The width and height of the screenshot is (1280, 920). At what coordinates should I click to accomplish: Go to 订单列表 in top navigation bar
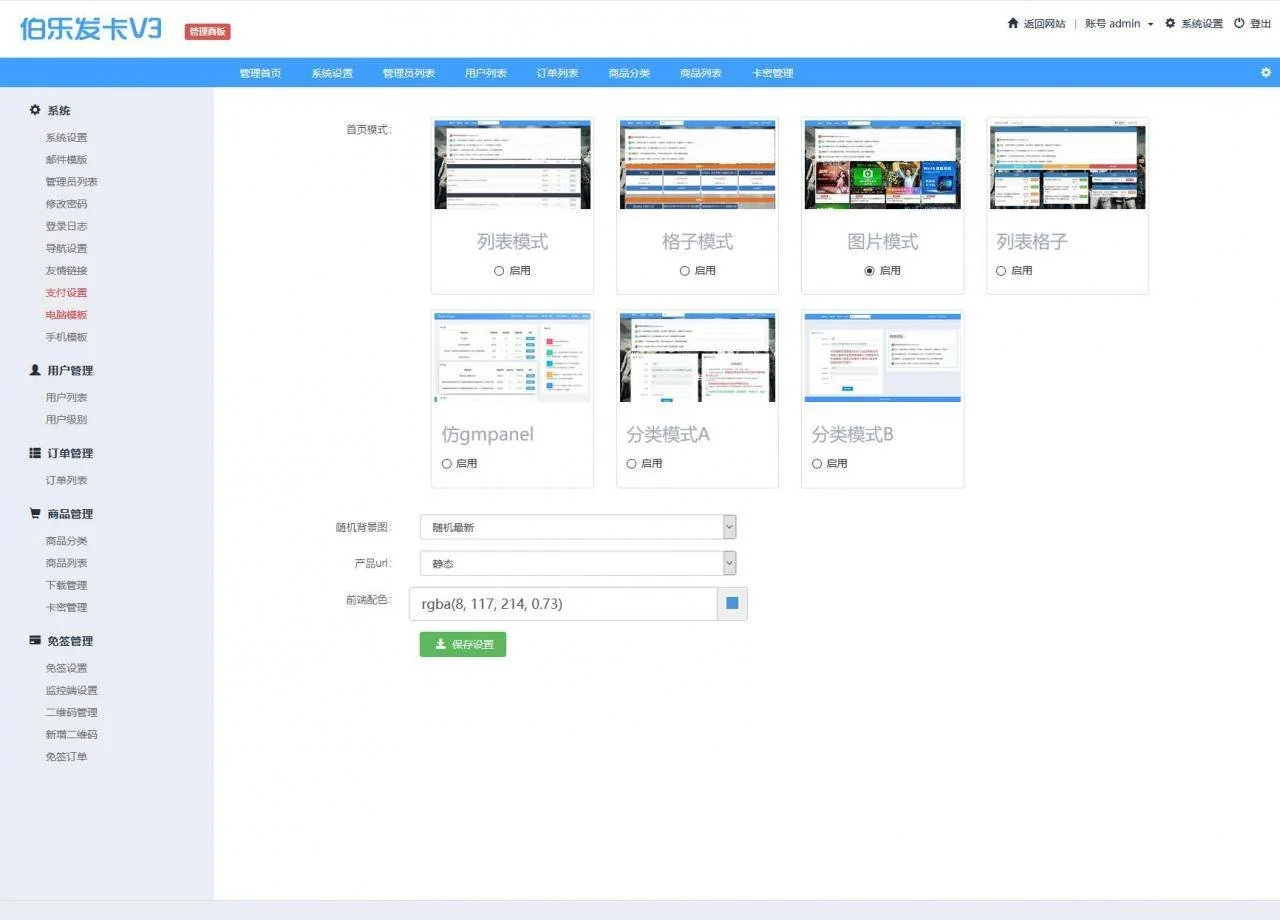click(557, 73)
